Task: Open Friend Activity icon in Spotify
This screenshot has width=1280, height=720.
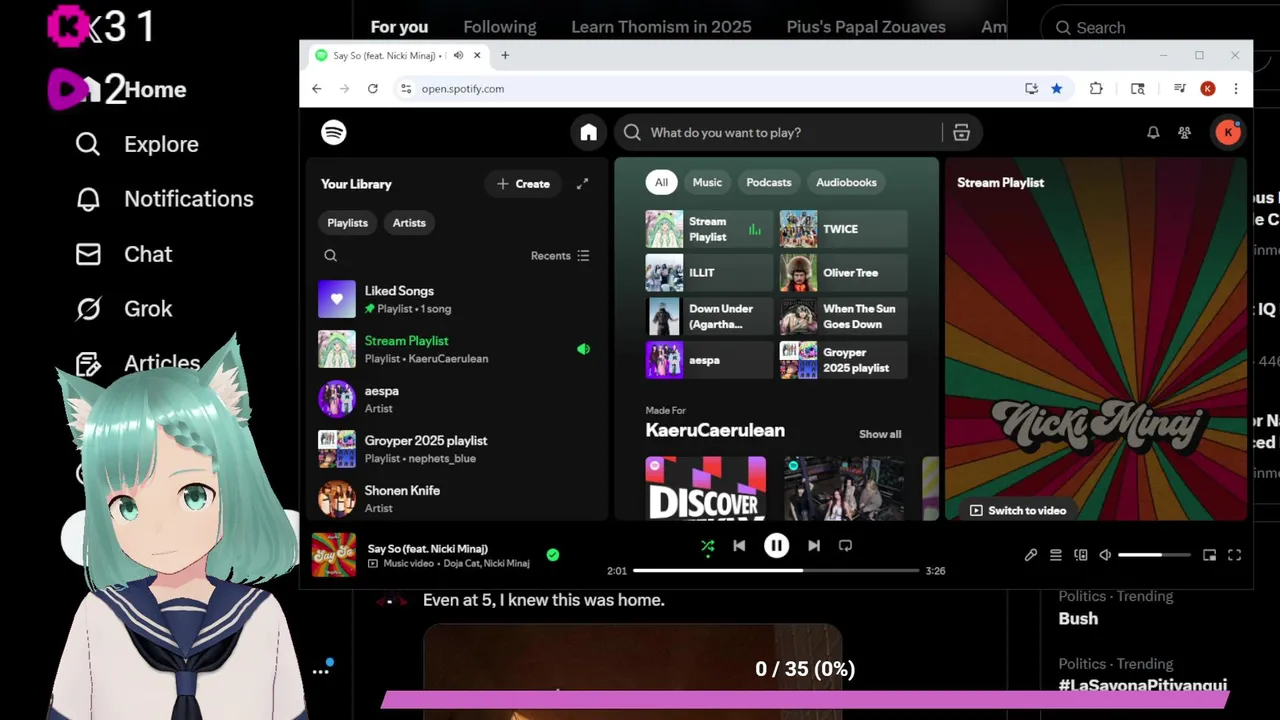Action: coord(1185,132)
